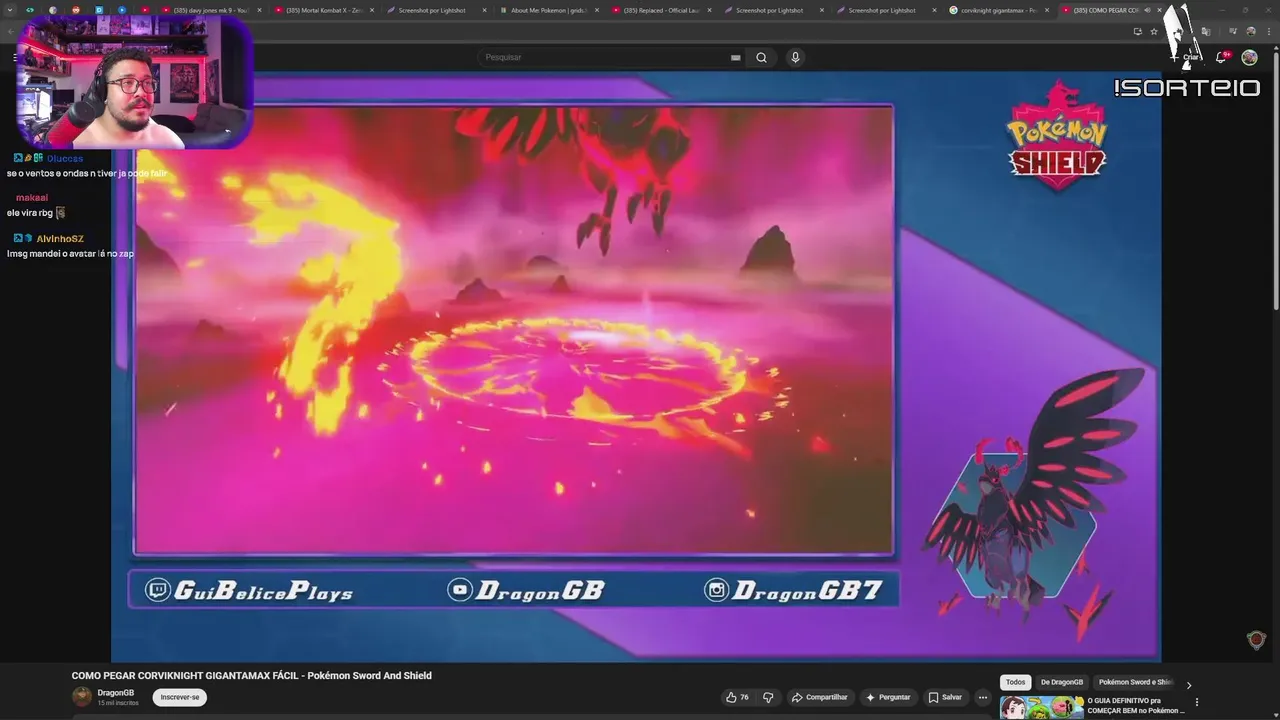Switch to the Replaced - Official Launch tab
Viewport: 1280px width, 720px height.
660,10
